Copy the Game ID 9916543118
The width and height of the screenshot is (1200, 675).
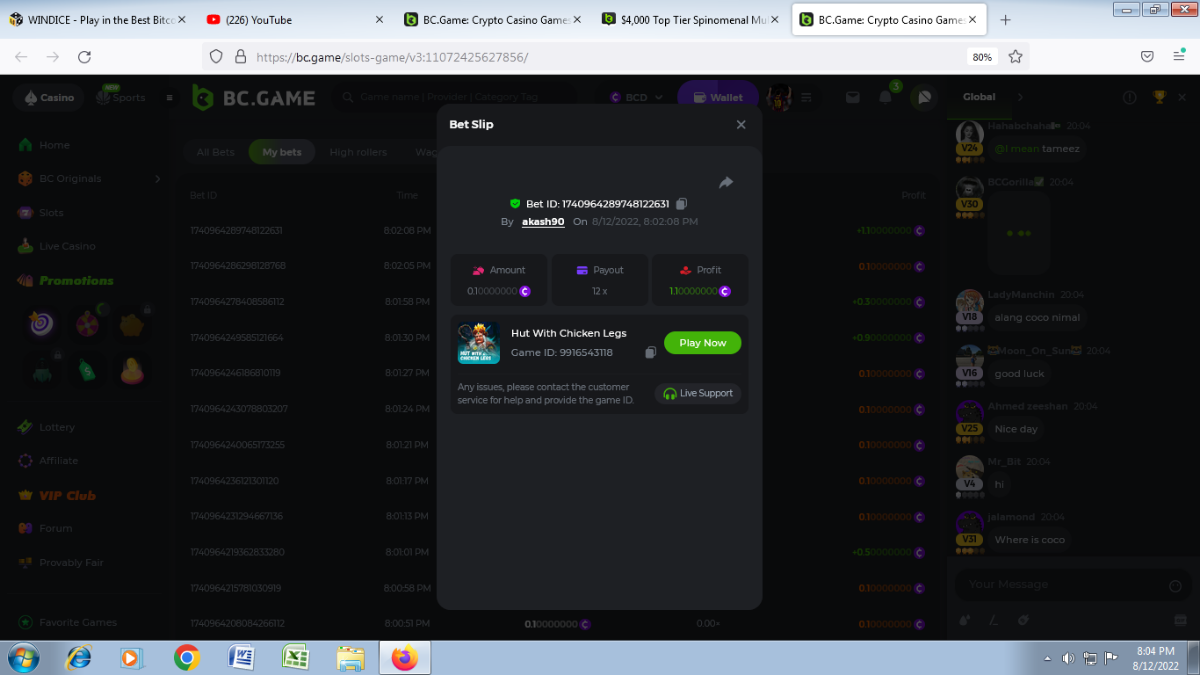click(650, 353)
